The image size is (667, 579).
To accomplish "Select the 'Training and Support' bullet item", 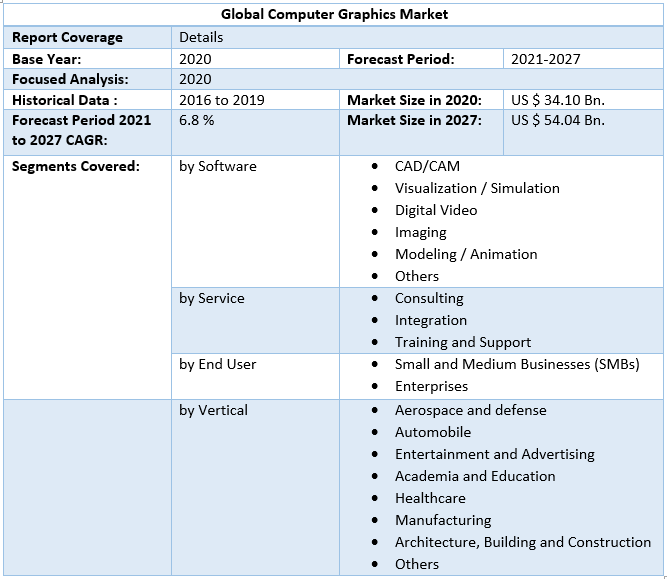I will (x=462, y=342).
